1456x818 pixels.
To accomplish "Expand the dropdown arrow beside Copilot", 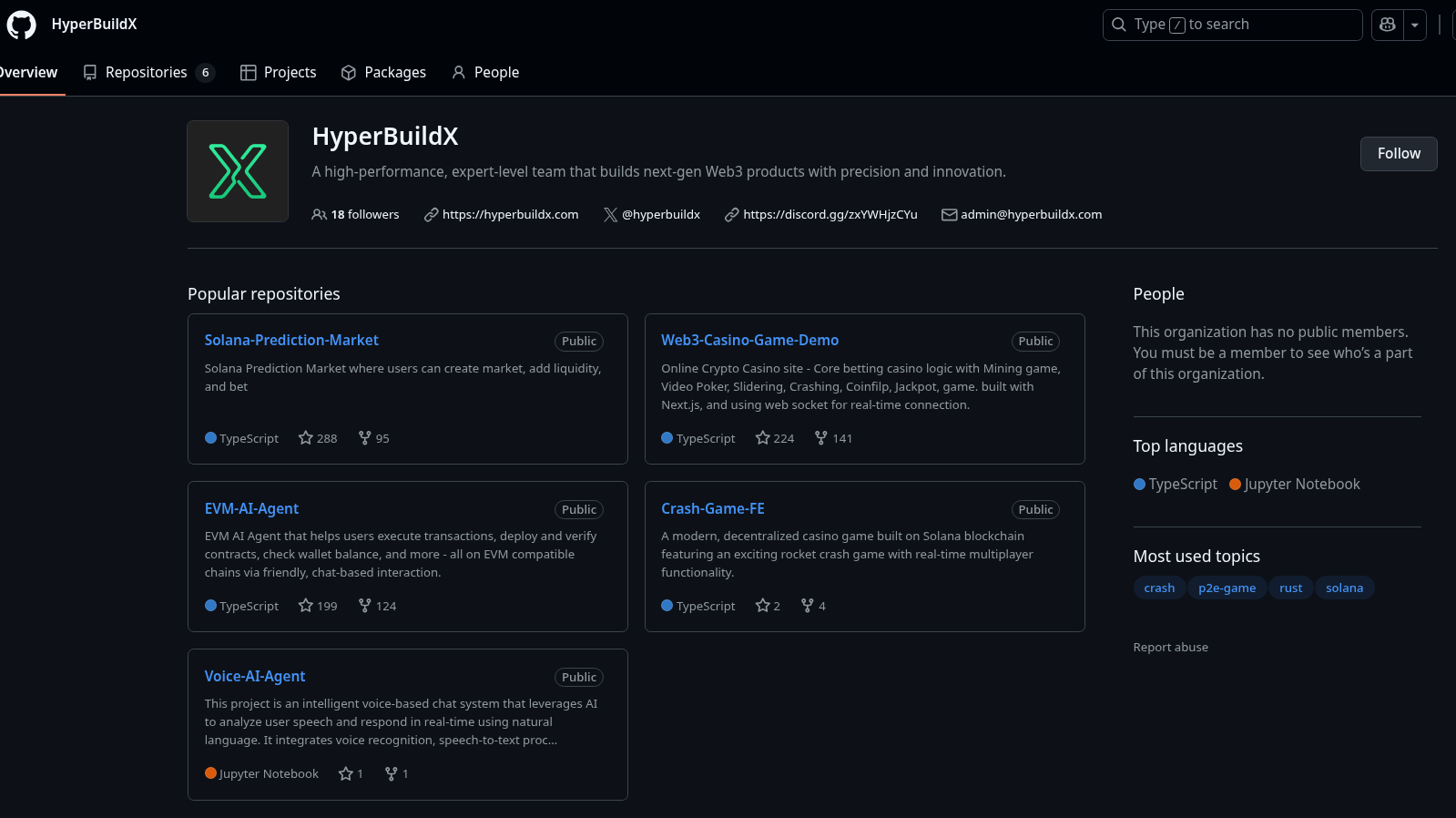I will click(1414, 25).
